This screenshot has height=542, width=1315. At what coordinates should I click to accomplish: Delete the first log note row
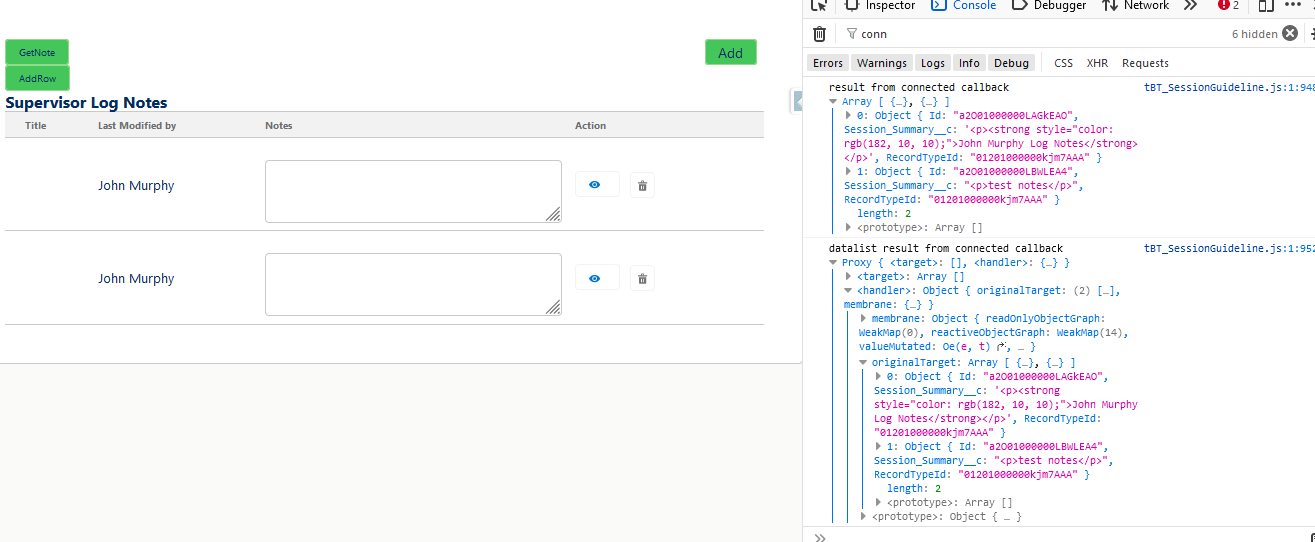coord(642,185)
